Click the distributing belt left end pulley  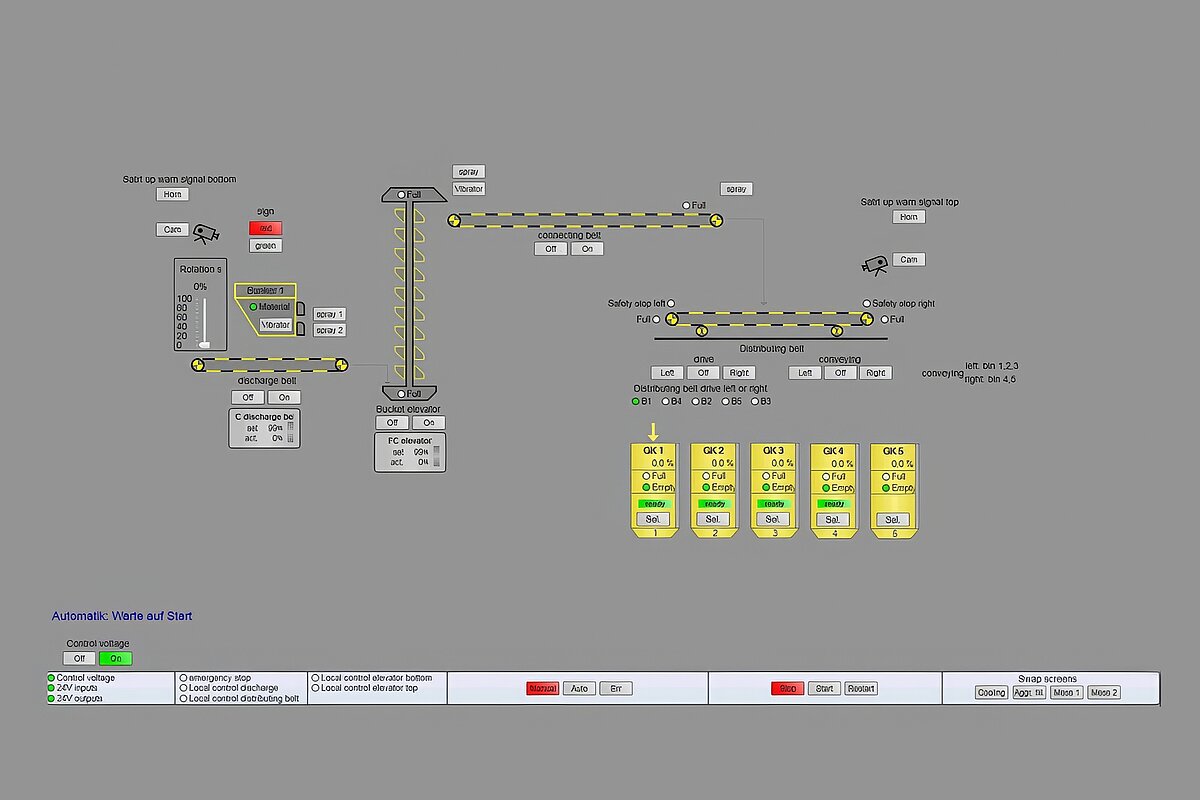click(x=672, y=319)
